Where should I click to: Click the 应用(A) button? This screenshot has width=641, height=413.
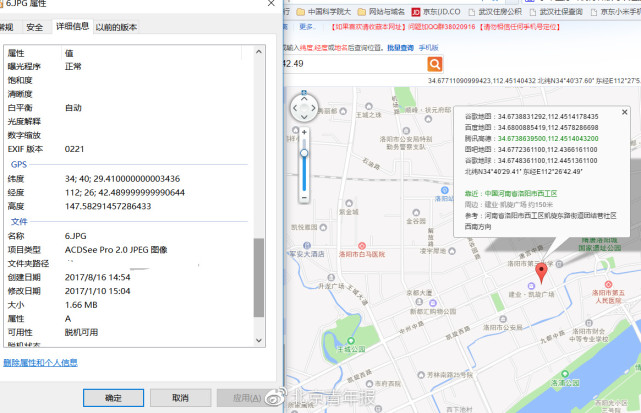click(247, 398)
